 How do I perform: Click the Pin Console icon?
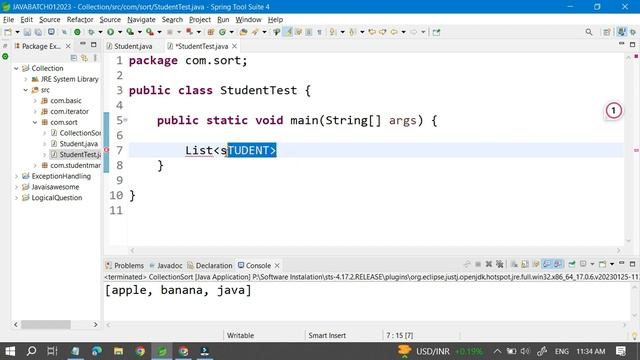[x=572, y=264]
